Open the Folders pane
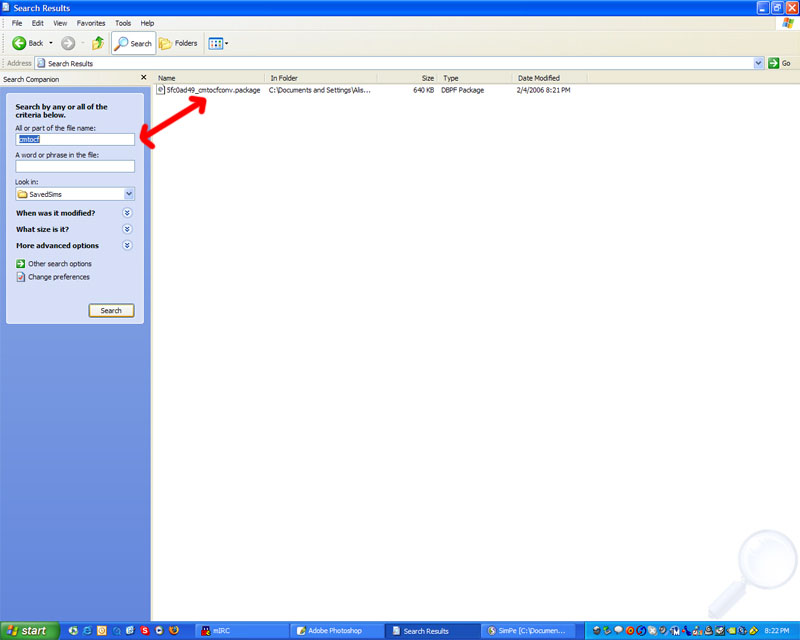800x640 pixels. 178,43
